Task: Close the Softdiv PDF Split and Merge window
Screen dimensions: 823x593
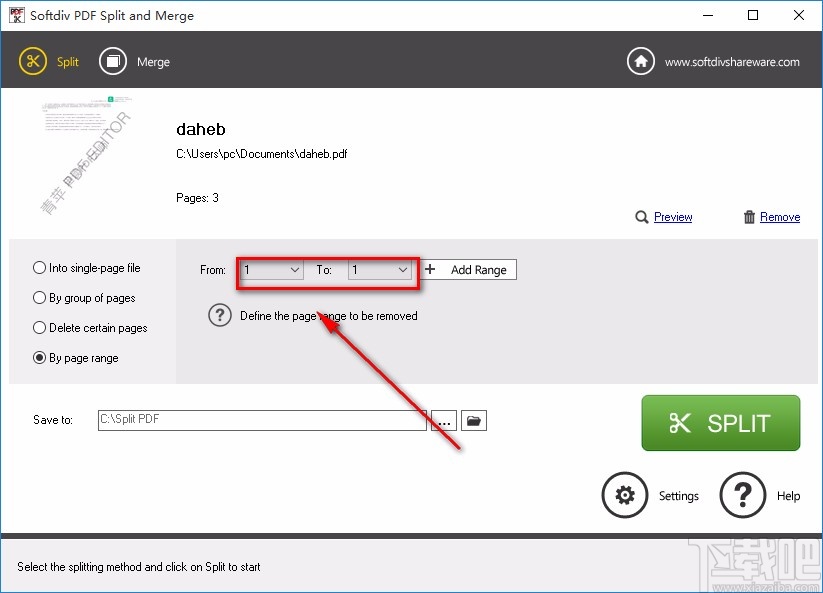Action: coord(799,15)
